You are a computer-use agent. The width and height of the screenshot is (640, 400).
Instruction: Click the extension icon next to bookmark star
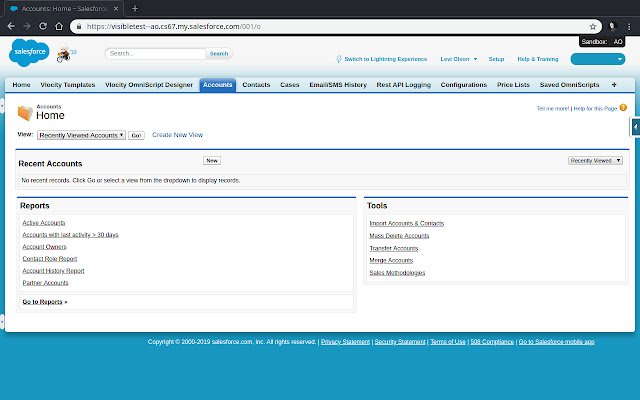coord(612,27)
